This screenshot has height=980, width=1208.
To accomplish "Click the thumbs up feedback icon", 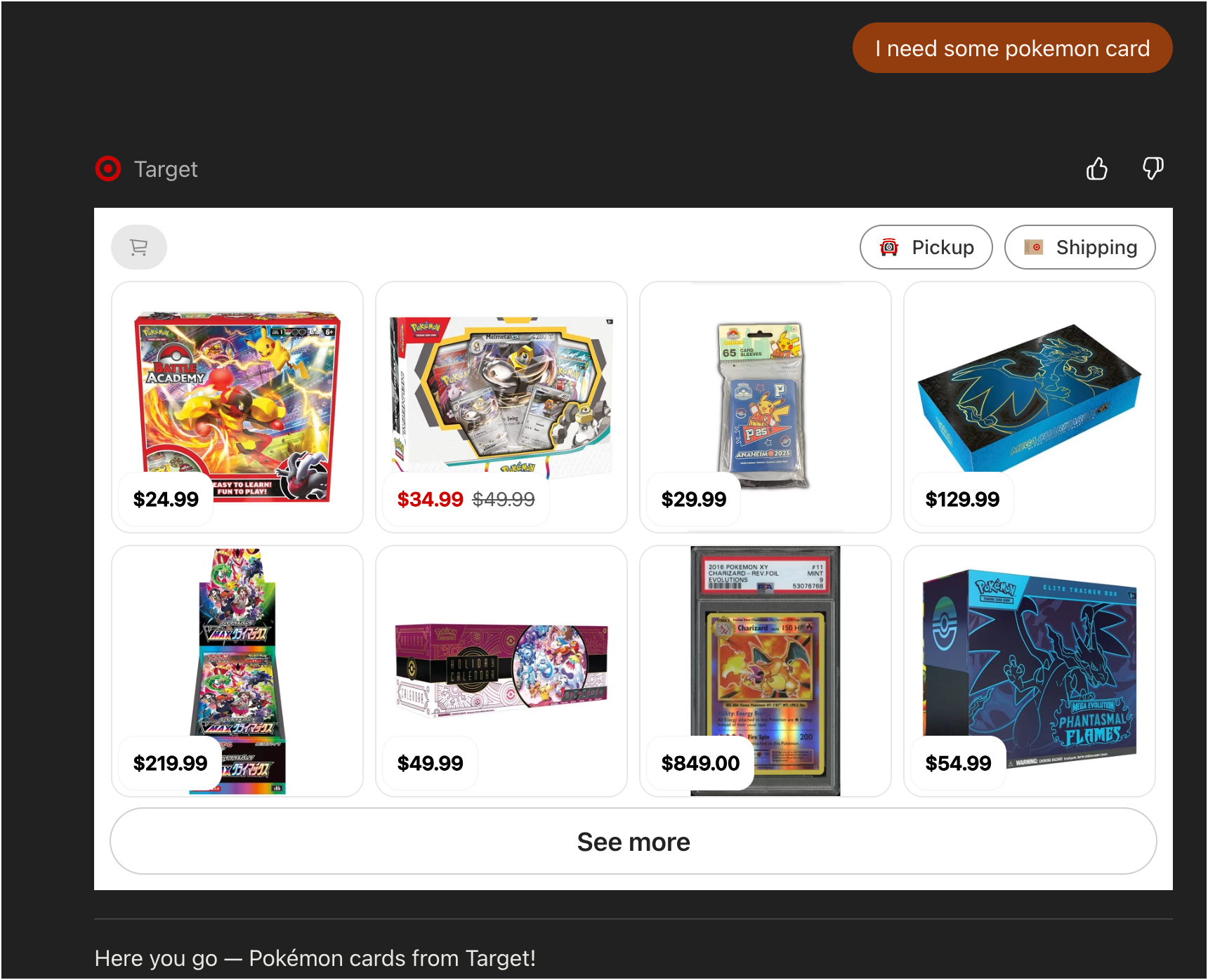I will (1096, 168).
